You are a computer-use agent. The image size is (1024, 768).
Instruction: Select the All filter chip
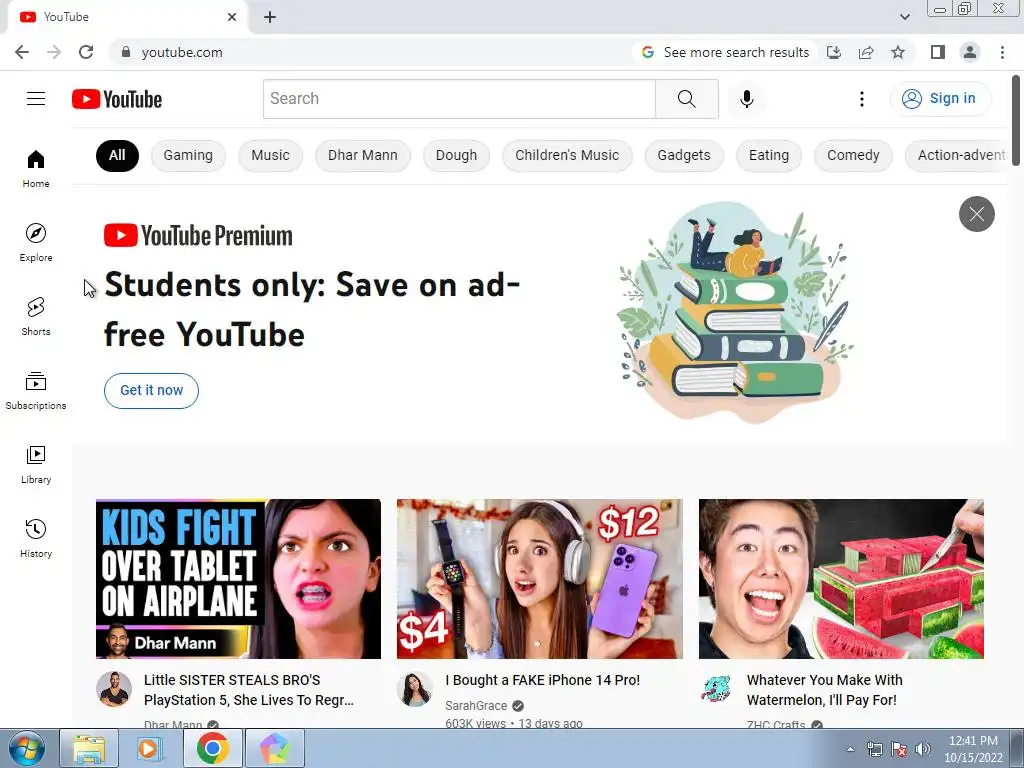tap(117, 155)
